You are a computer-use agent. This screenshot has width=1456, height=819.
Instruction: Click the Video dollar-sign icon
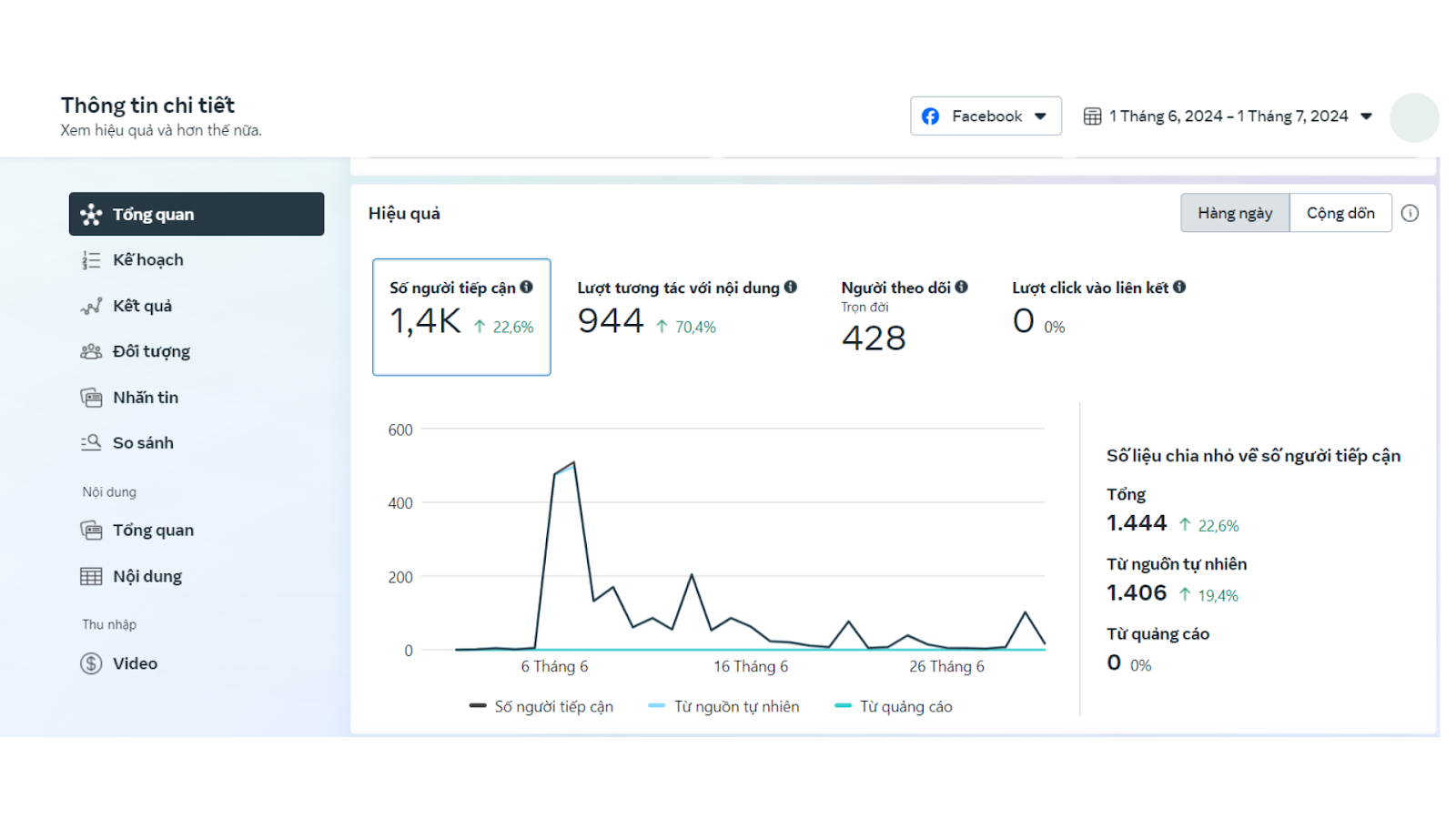tap(91, 663)
